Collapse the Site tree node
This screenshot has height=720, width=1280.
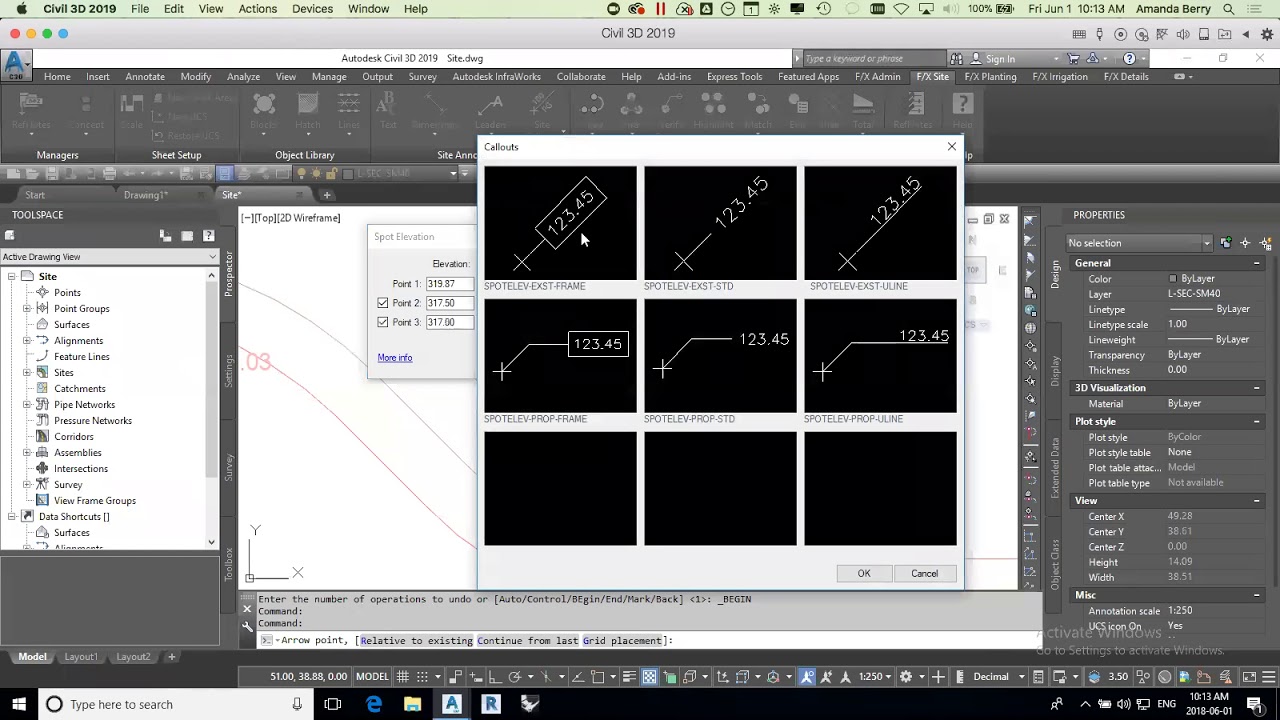point(11,277)
